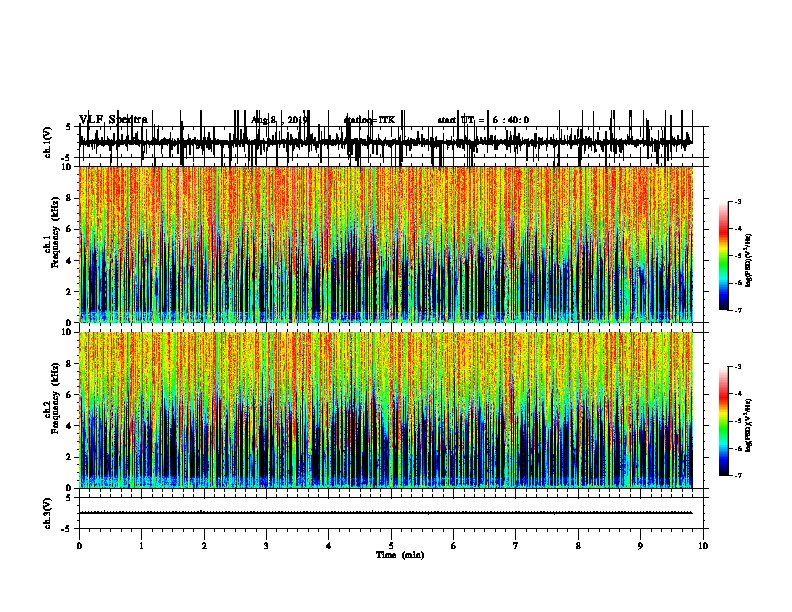Click time axis tick label "3"
The width and height of the screenshot is (792, 612).
[266, 546]
